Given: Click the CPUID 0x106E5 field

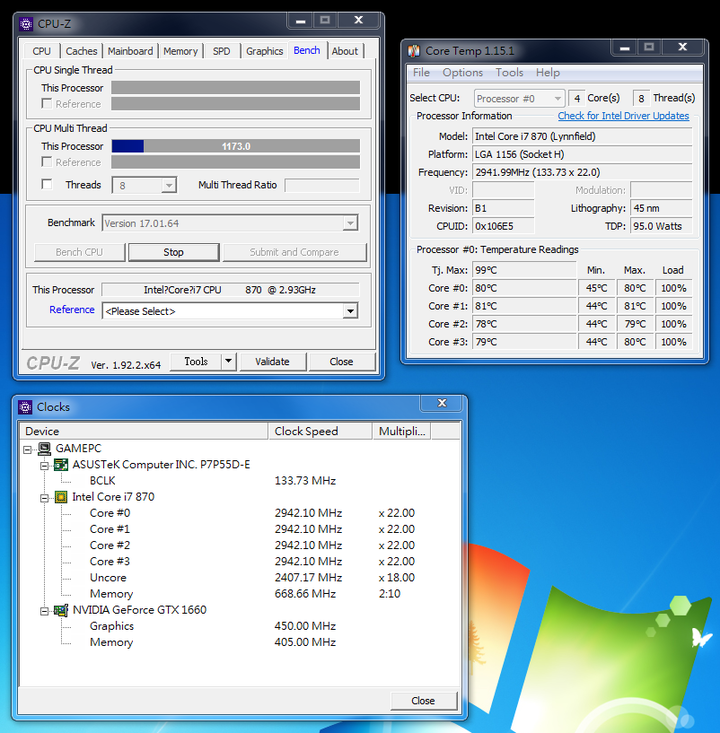Looking at the screenshot, I should tap(503, 226).
